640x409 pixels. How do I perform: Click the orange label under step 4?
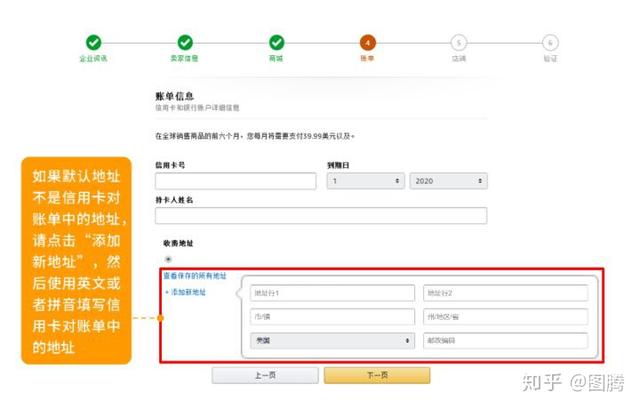coord(367,58)
